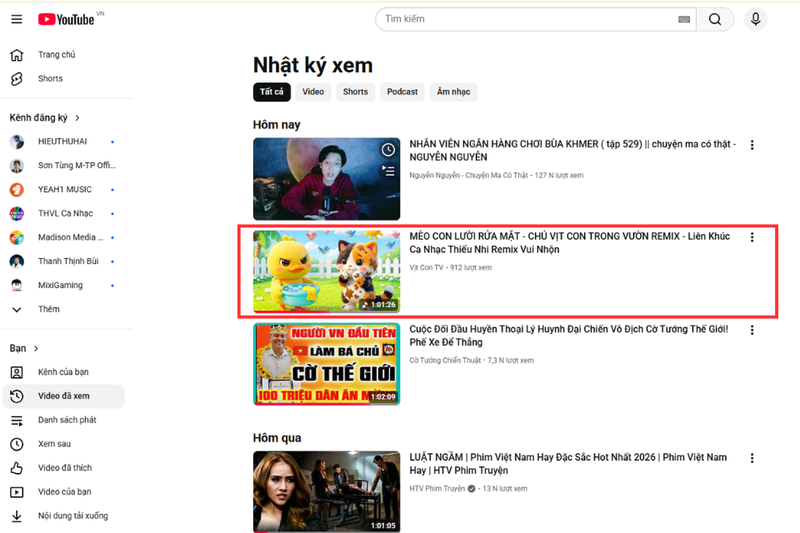Screen dimensions: 800x533
Task: Open the hamburger guide menu
Action: tap(17, 19)
